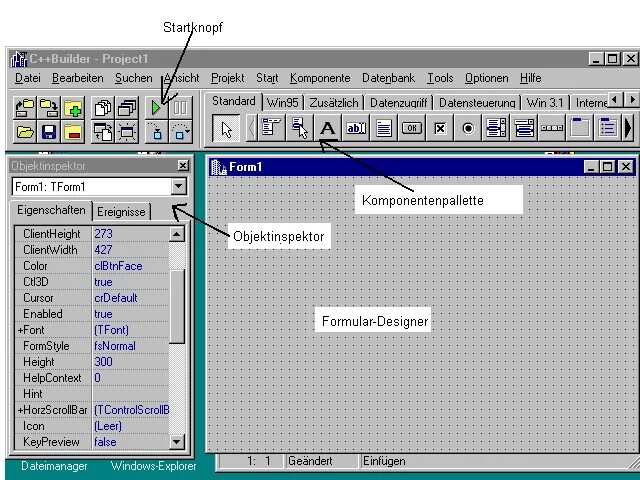The width and height of the screenshot is (640, 480).
Task: Select the Button component (OK)
Action: [412, 129]
